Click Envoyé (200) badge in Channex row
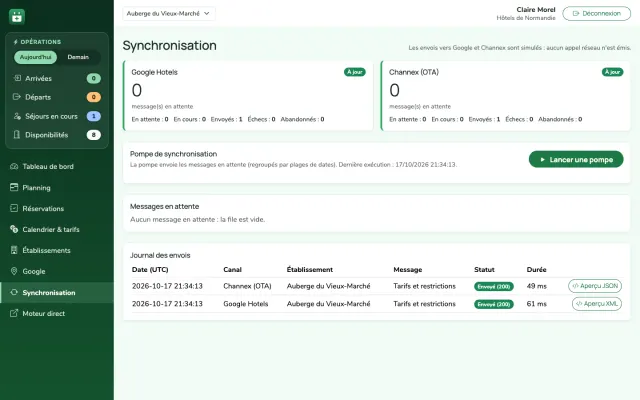Viewport: 640px width, 400px height. [x=494, y=286]
